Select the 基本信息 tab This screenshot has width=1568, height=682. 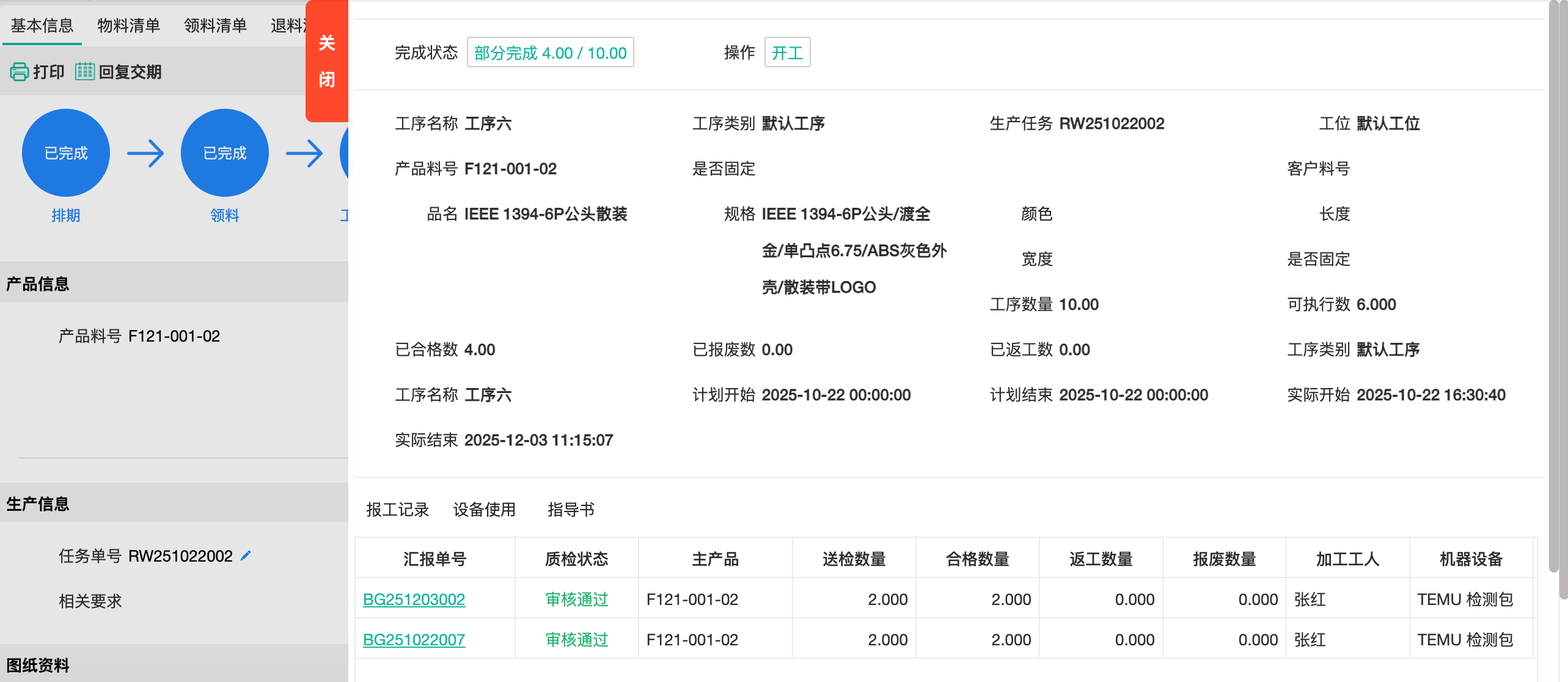[42, 26]
